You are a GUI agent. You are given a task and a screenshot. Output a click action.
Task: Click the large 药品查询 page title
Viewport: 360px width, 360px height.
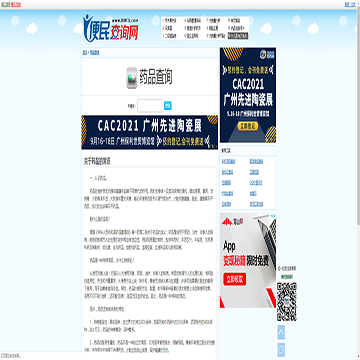(156, 78)
